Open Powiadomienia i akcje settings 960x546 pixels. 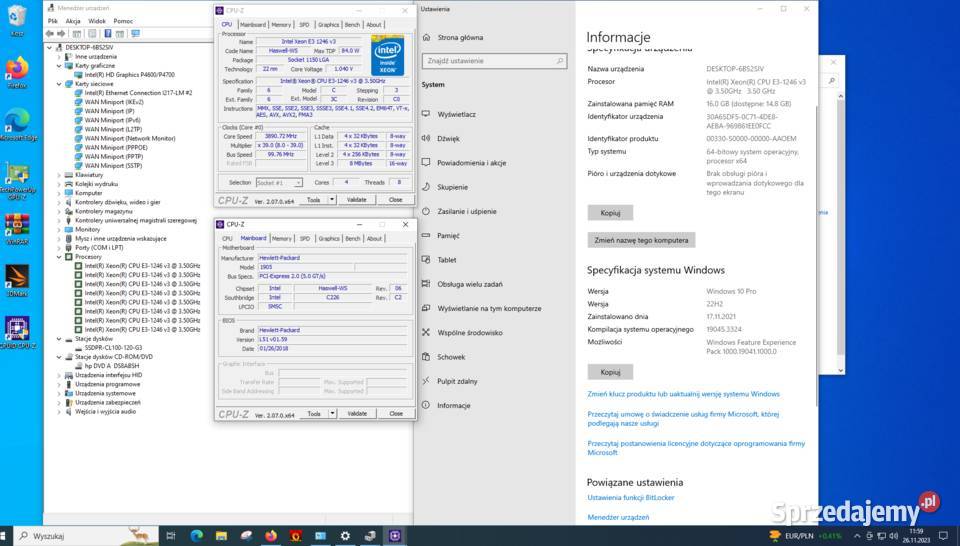click(x=471, y=163)
